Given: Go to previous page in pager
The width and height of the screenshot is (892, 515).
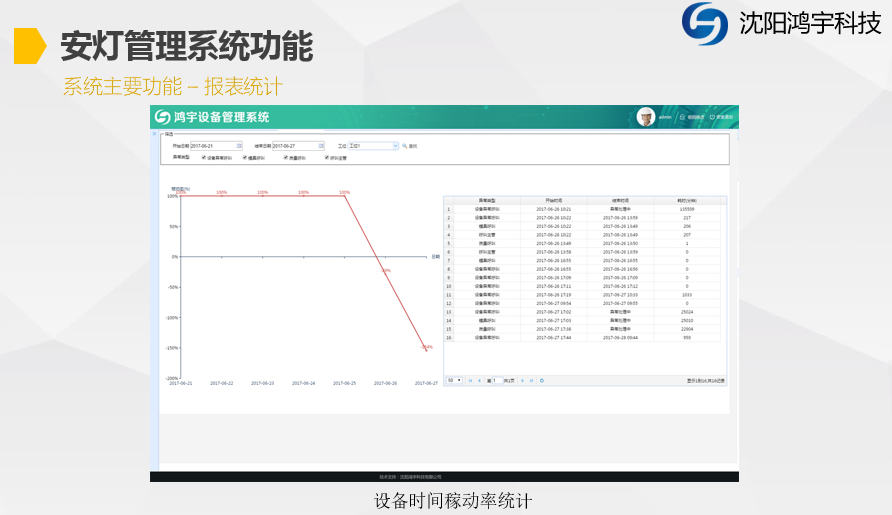Looking at the screenshot, I should 479,380.
